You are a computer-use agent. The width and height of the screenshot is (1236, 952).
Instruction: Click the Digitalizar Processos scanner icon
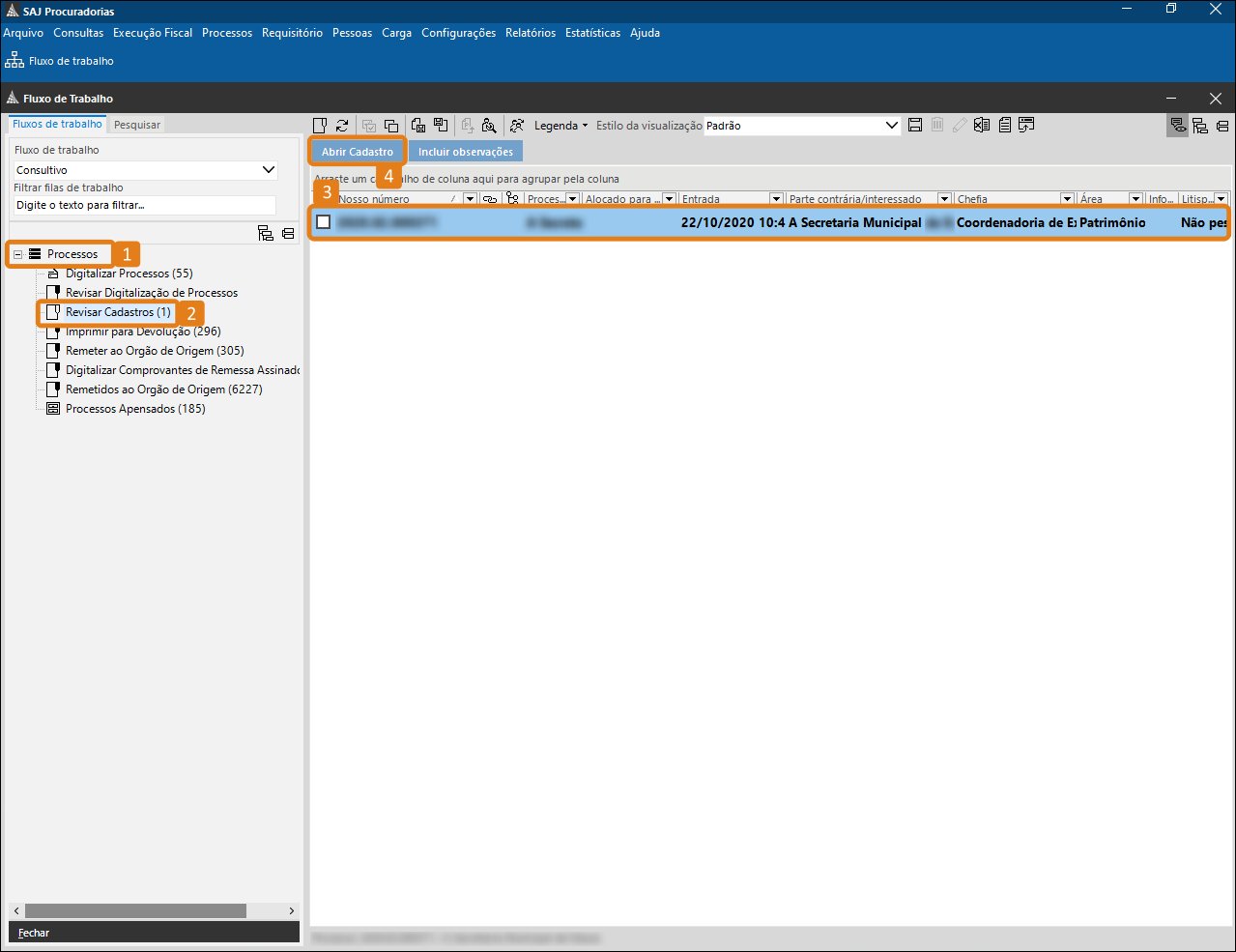click(x=53, y=274)
